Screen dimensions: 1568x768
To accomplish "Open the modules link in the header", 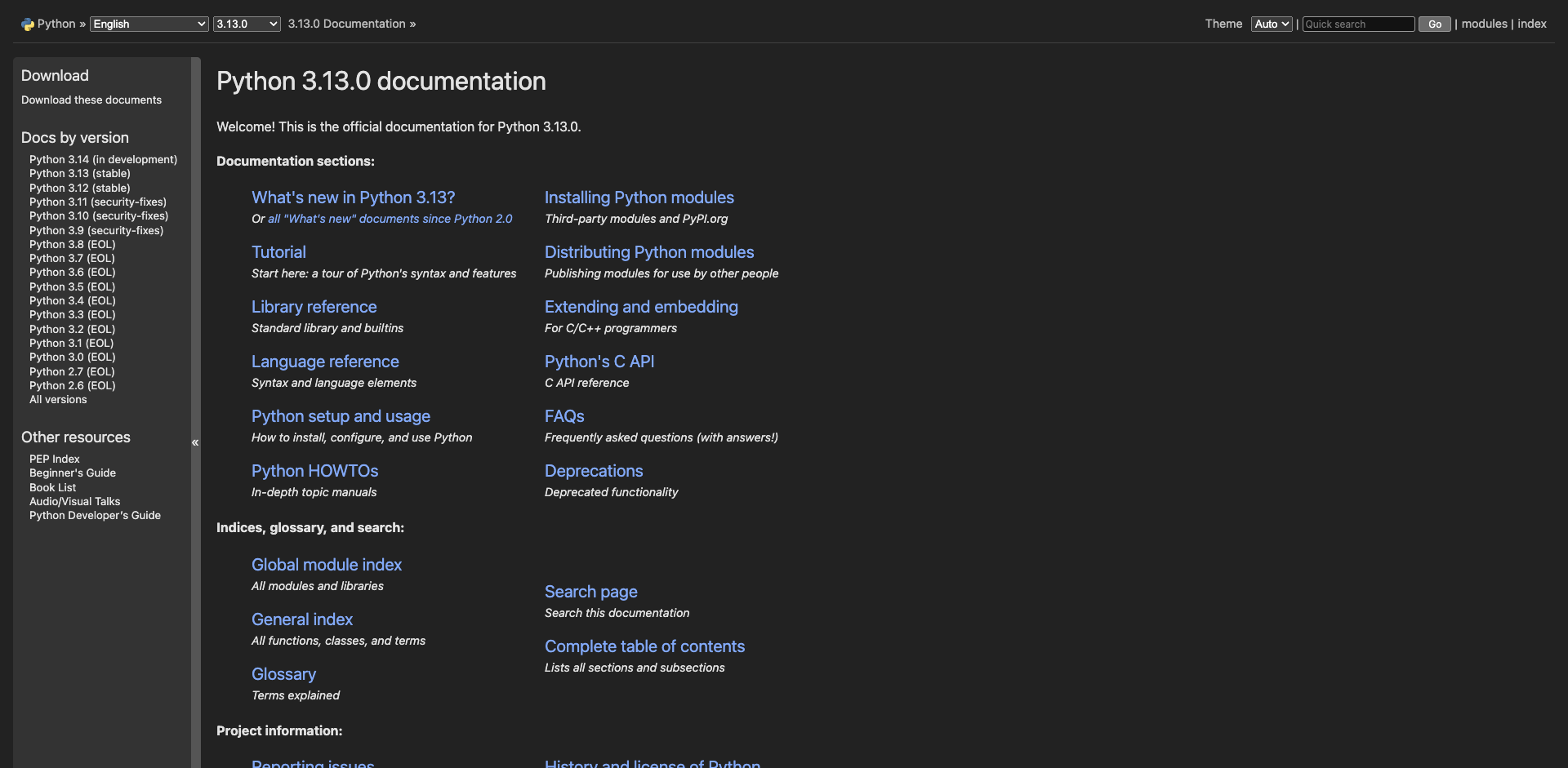I will click(x=1483, y=24).
